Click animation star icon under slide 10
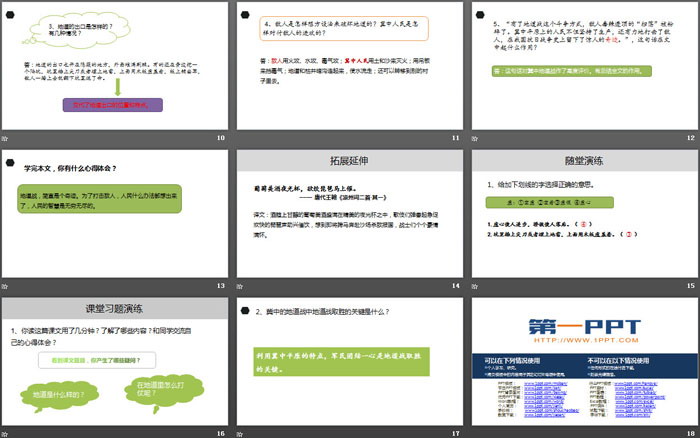Screen dimensions: 700x438 pyautogui.click(x=6, y=137)
